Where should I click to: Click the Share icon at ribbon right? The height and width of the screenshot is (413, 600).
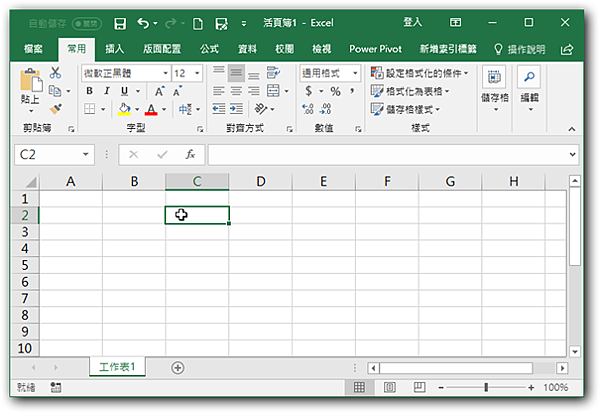point(567,49)
